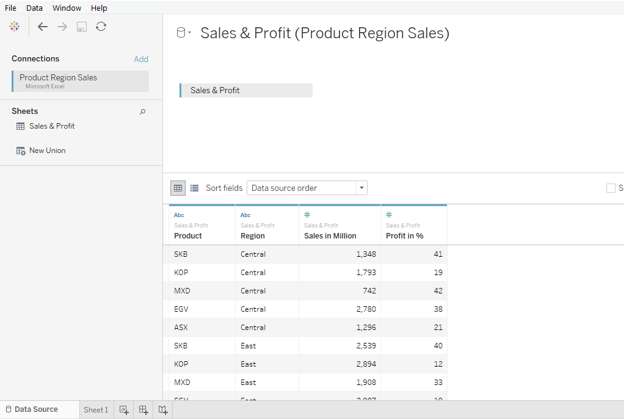The image size is (625, 419).
Task: Select Sales & Profit in Sheets list
Action: pos(52,126)
